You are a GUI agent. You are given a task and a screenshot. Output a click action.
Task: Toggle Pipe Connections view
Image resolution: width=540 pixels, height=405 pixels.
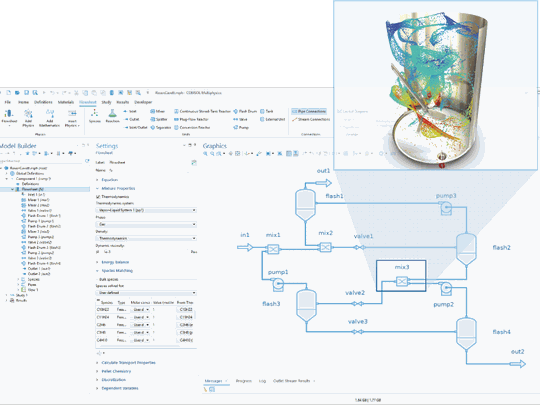(309, 111)
